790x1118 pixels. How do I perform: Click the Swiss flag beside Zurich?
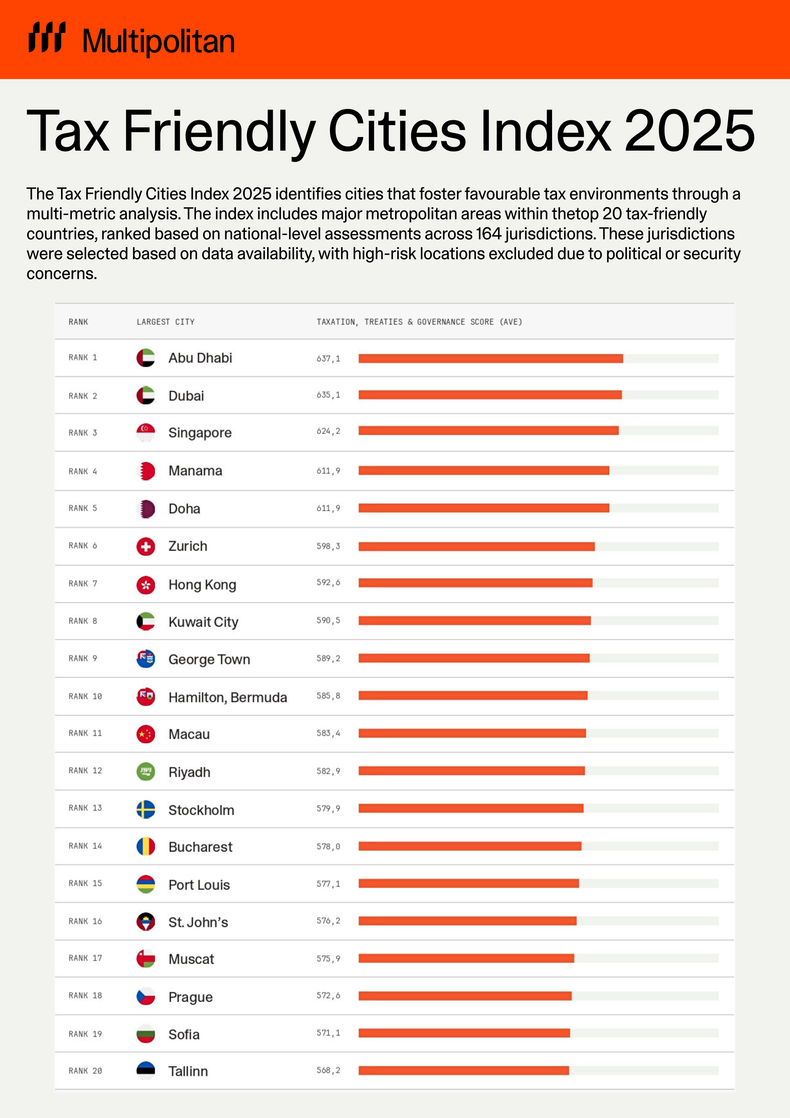[x=146, y=546]
